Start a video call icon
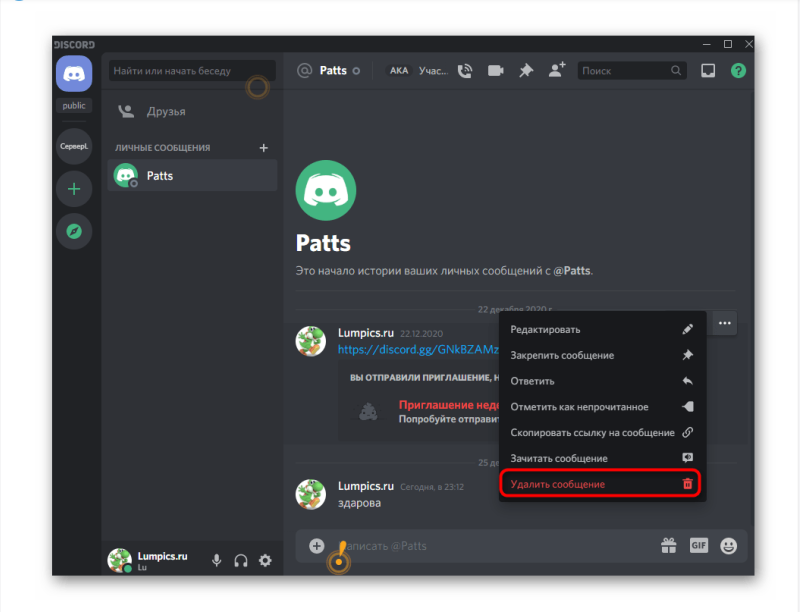The image size is (800, 612). (495, 70)
